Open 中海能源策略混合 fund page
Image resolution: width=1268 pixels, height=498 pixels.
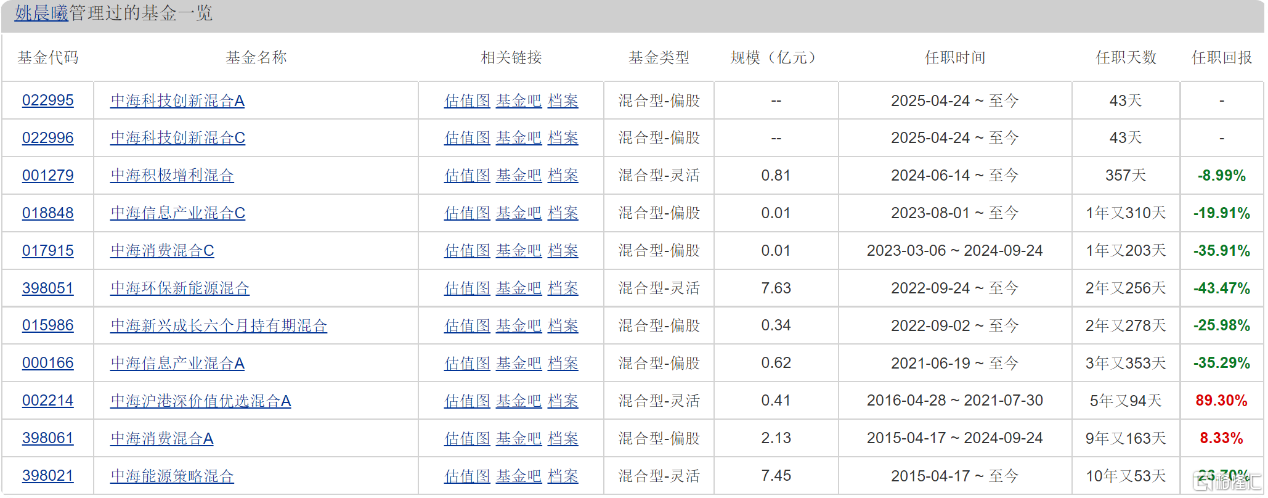pos(172,477)
